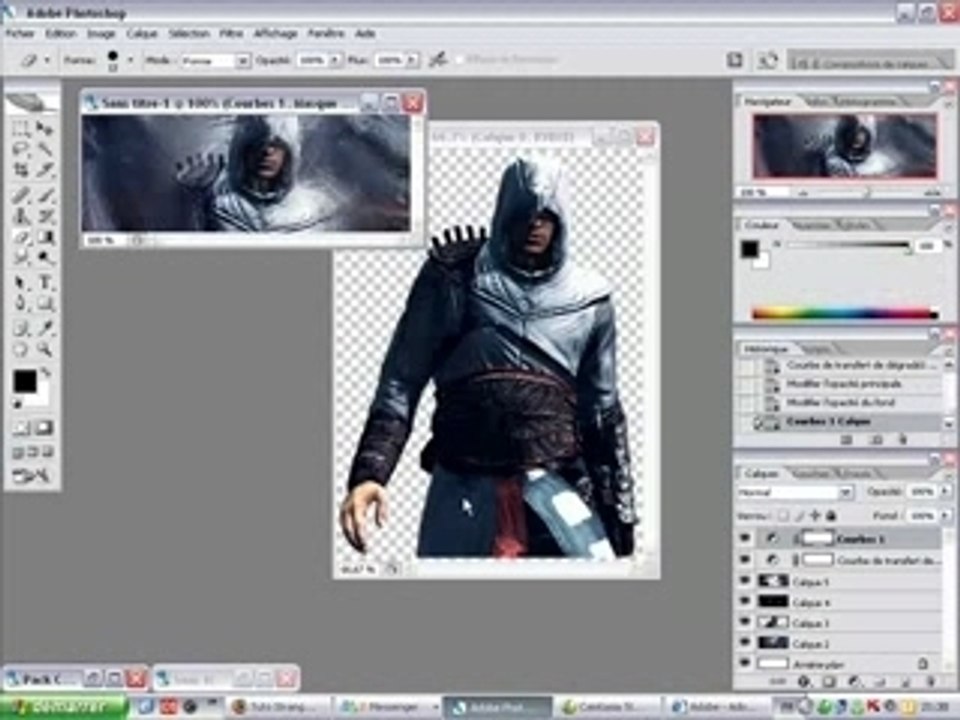Select the Rectangular Marquee tool
This screenshot has height=720, width=960.
pos(21,129)
